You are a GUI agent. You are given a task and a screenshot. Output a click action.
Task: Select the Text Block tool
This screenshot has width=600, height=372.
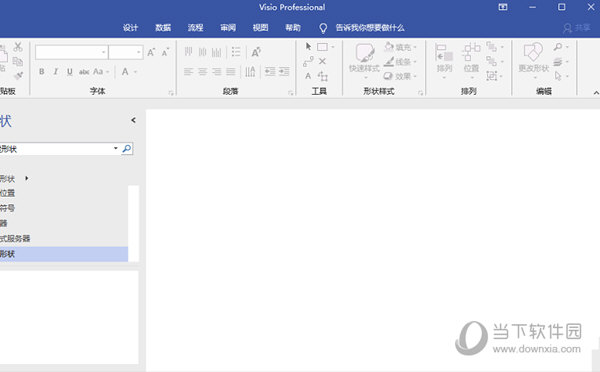pyautogui.click(x=323, y=76)
